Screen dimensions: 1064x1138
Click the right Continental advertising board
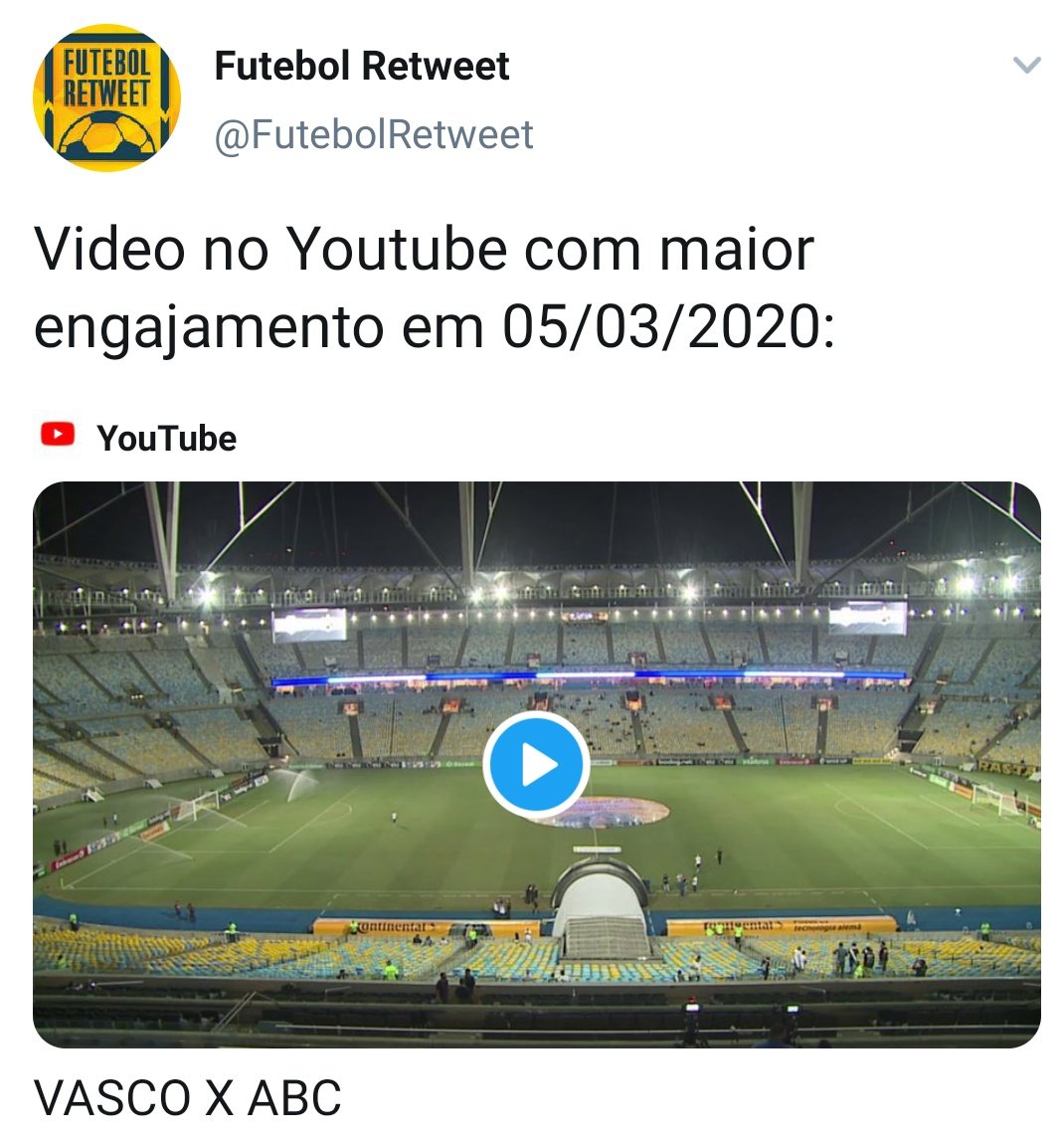pos(782,926)
